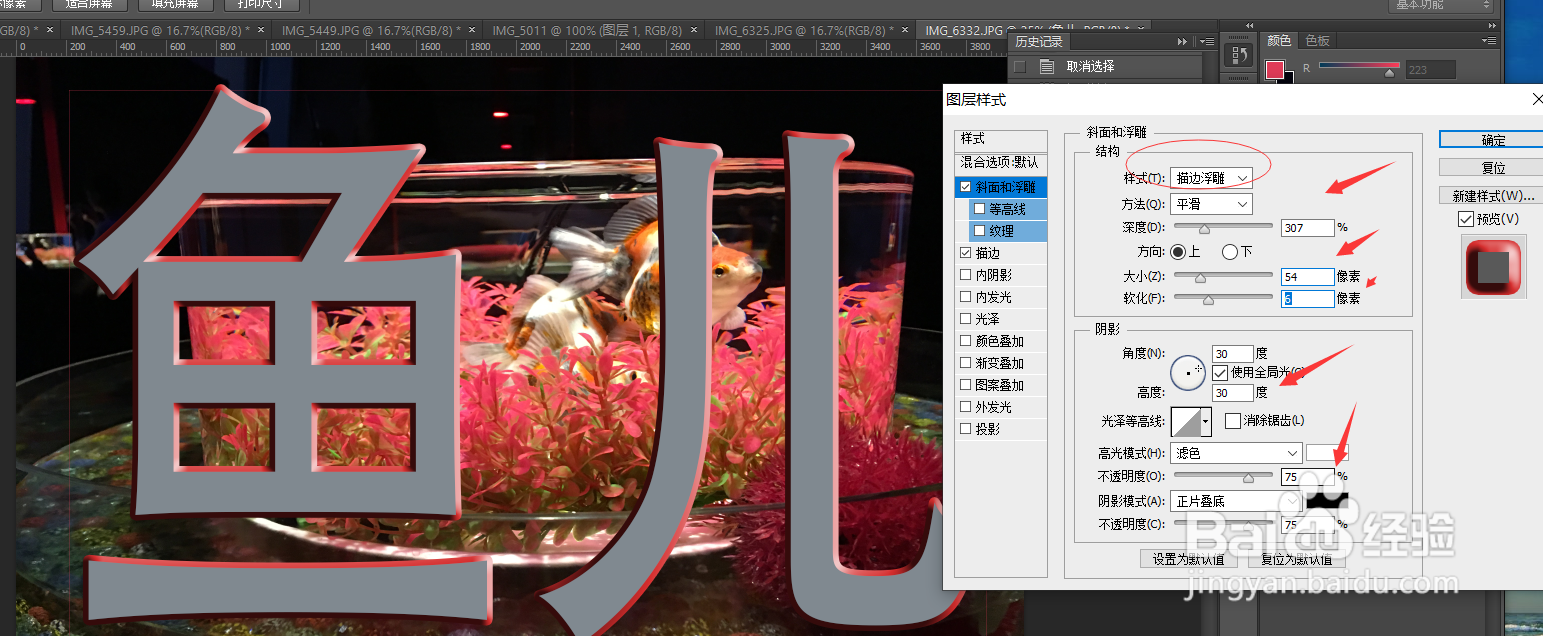Click the layer style preview thumbnail
The width and height of the screenshot is (1543, 636).
tap(1494, 265)
